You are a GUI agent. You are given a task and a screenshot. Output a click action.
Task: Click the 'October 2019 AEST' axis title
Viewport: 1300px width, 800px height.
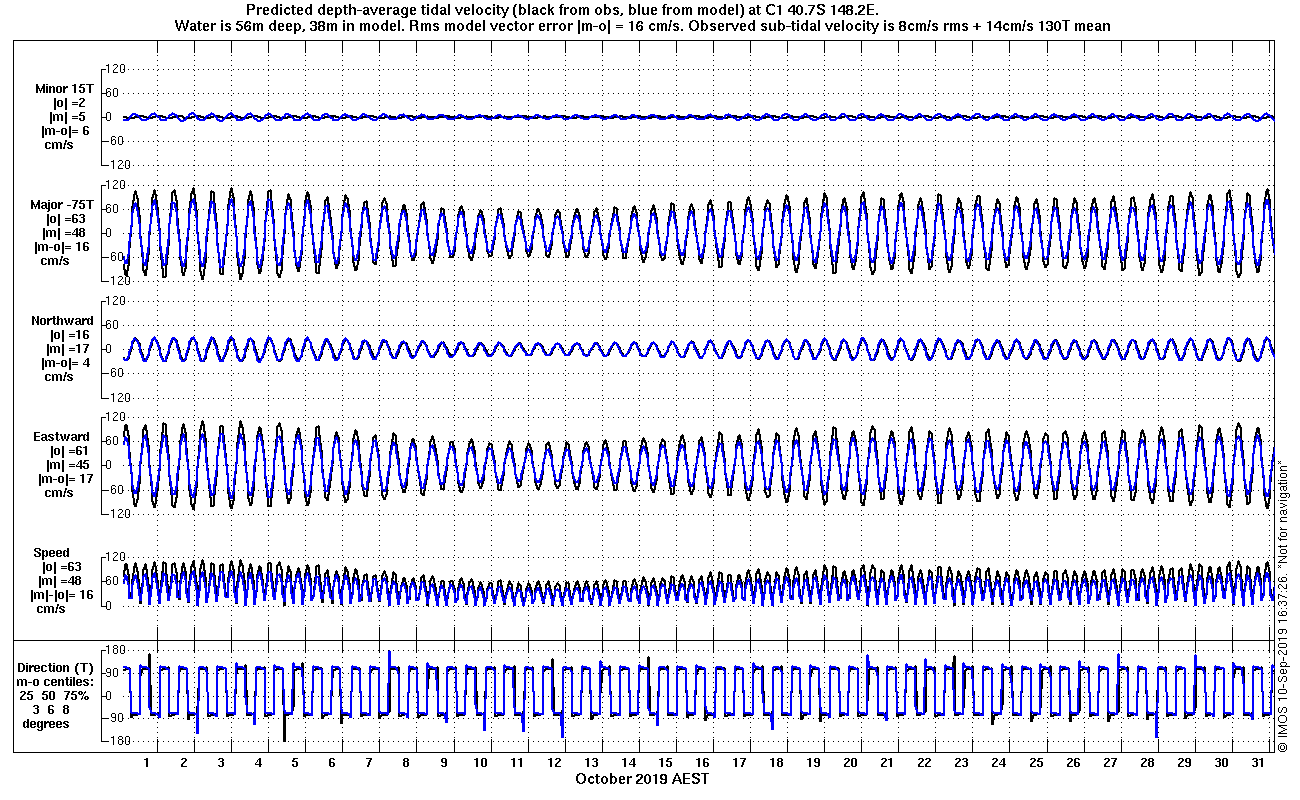point(642,778)
